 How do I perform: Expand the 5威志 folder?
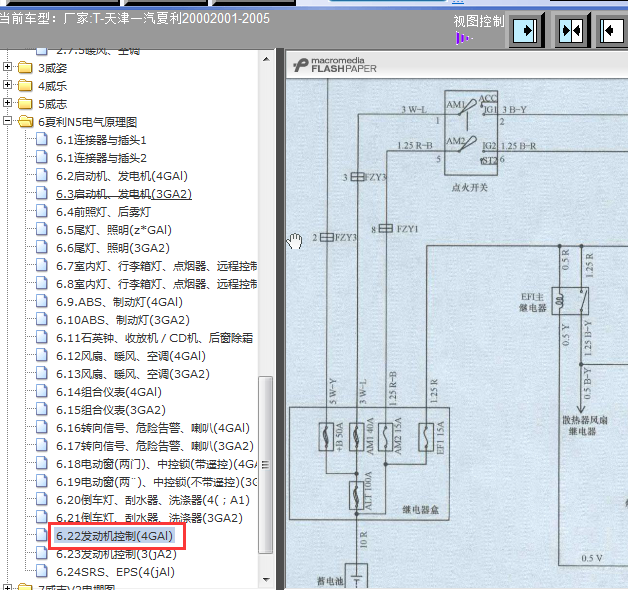pos(7,103)
